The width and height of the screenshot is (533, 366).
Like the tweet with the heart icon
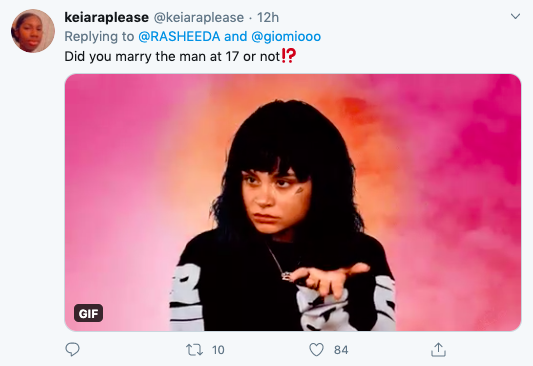316,350
